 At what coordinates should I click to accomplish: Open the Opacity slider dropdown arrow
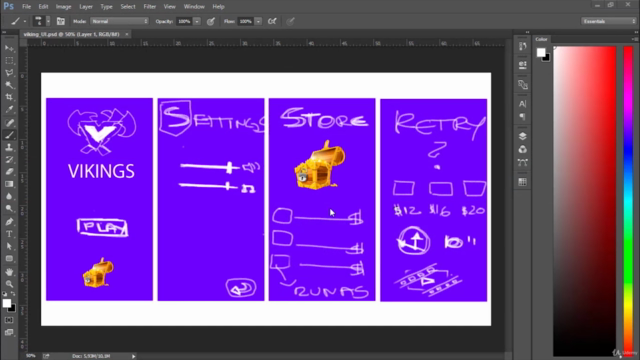coord(197,21)
